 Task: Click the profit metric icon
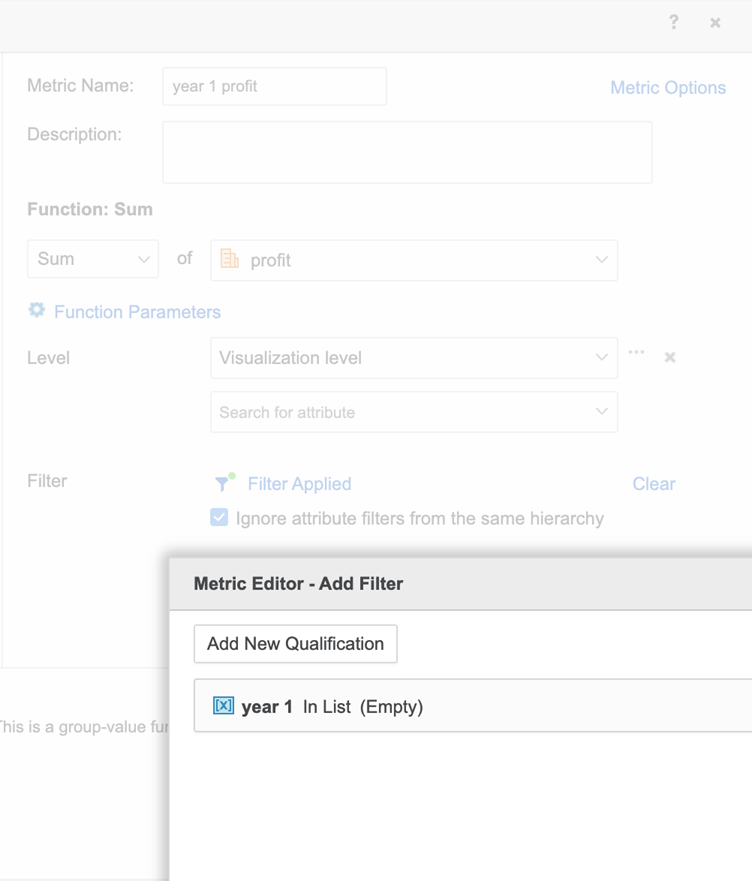tap(230, 259)
